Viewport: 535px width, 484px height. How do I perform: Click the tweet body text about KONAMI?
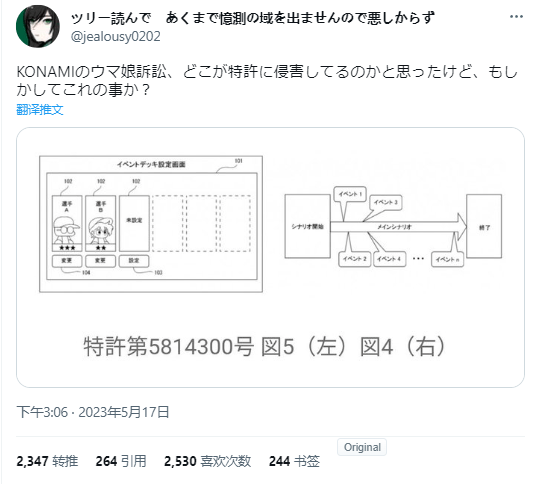click(x=267, y=81)
